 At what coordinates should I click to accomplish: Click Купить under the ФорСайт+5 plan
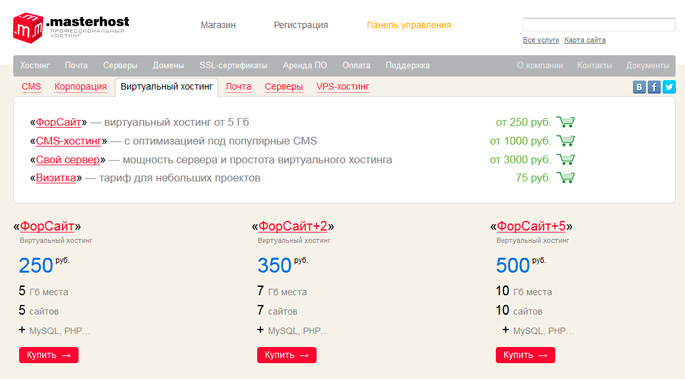point(525,355)
